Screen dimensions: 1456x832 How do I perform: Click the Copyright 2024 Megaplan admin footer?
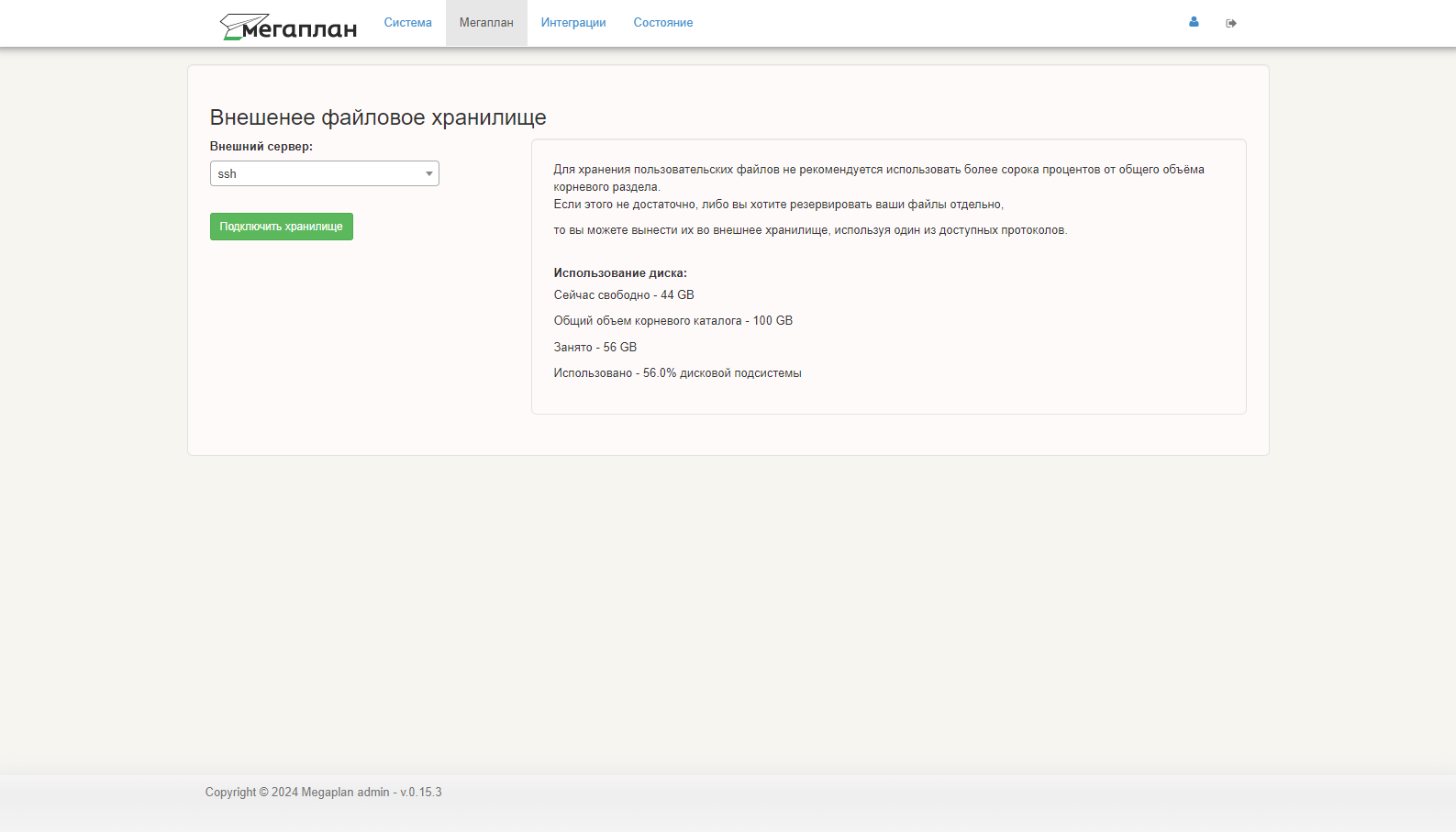click(324, 792)
